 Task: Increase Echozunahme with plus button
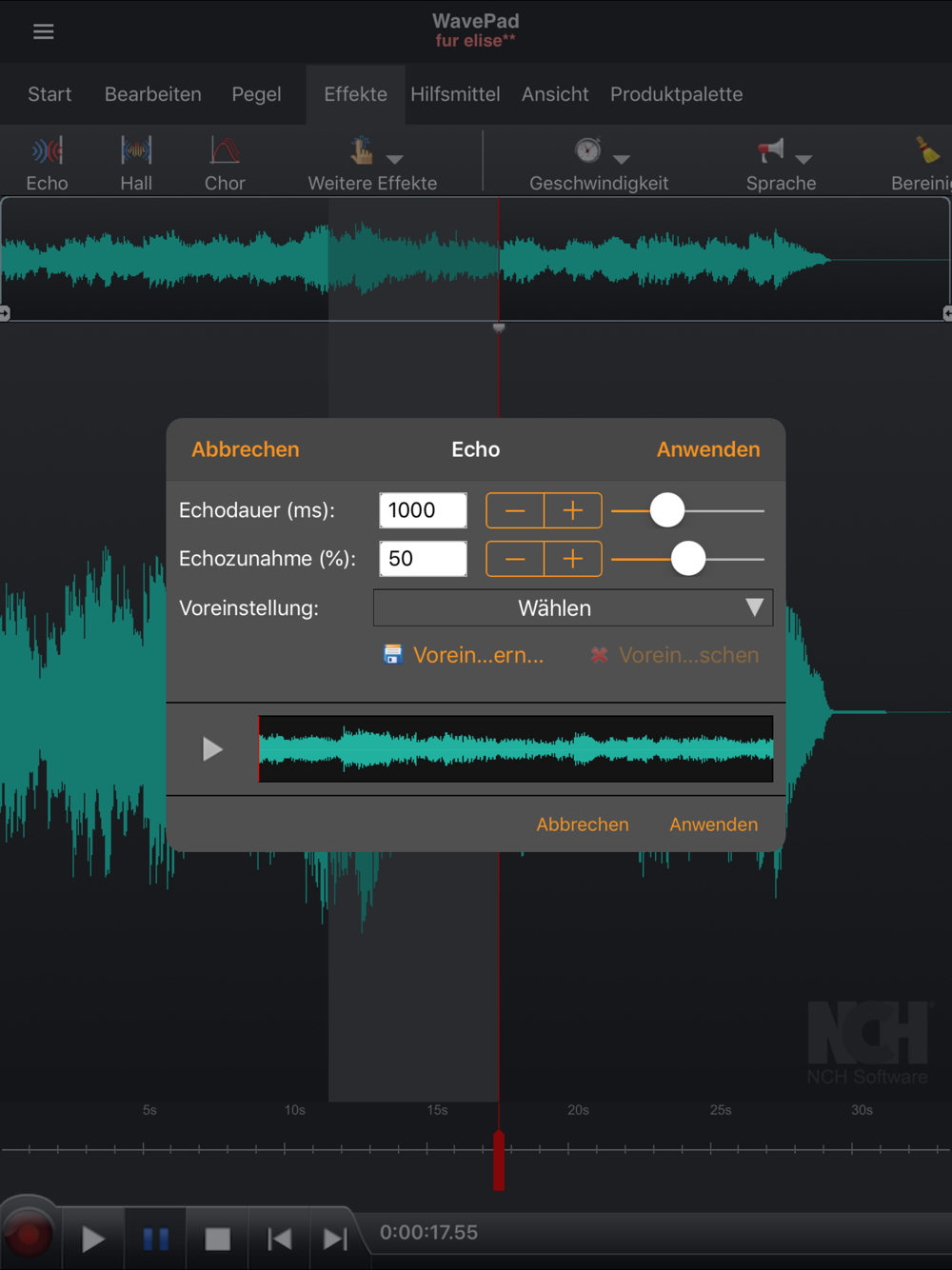[573, 559]
